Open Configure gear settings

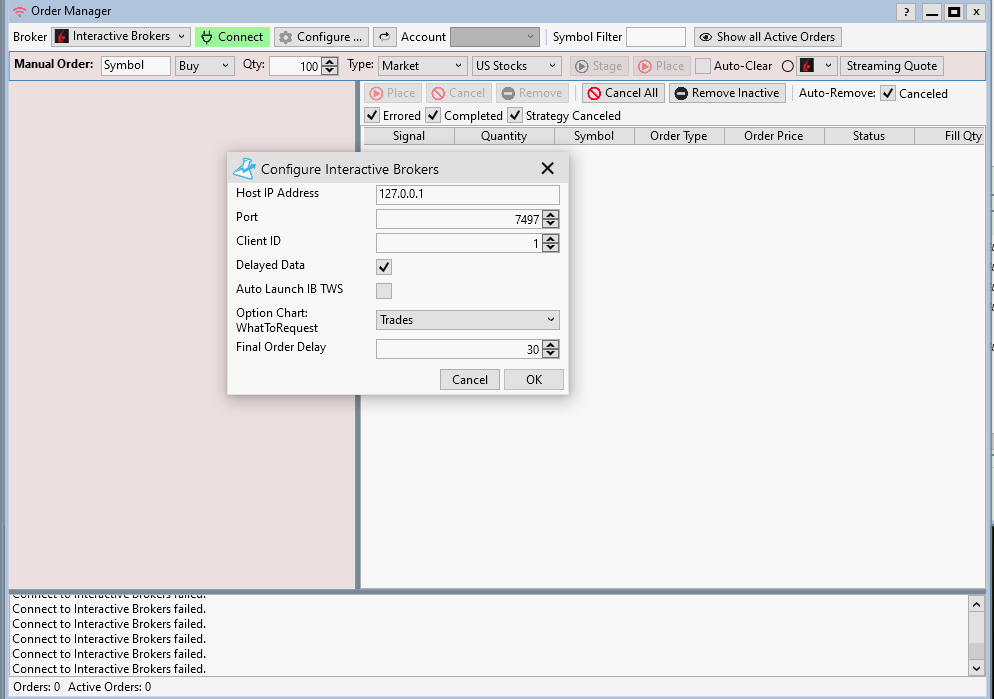[321, 37]
